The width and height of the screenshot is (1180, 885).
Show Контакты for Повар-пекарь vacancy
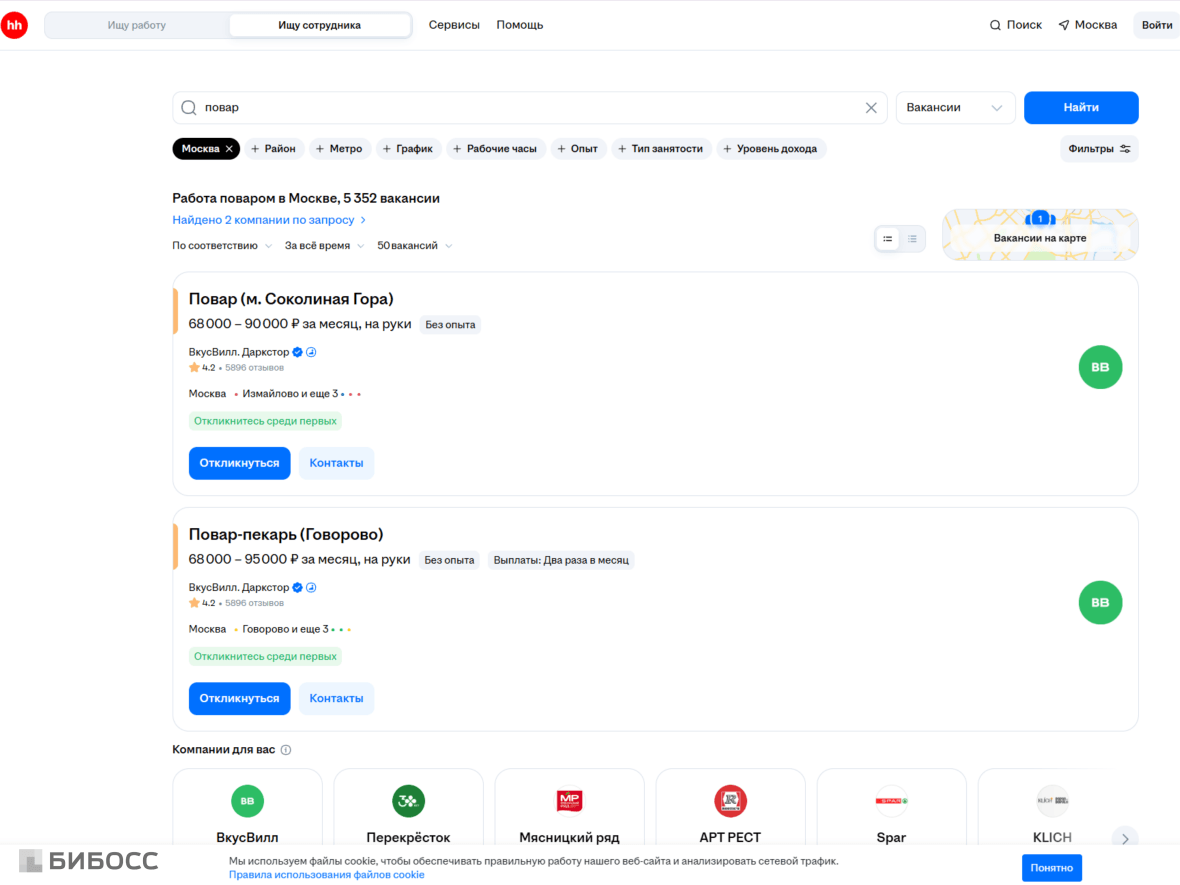[336, 698]
